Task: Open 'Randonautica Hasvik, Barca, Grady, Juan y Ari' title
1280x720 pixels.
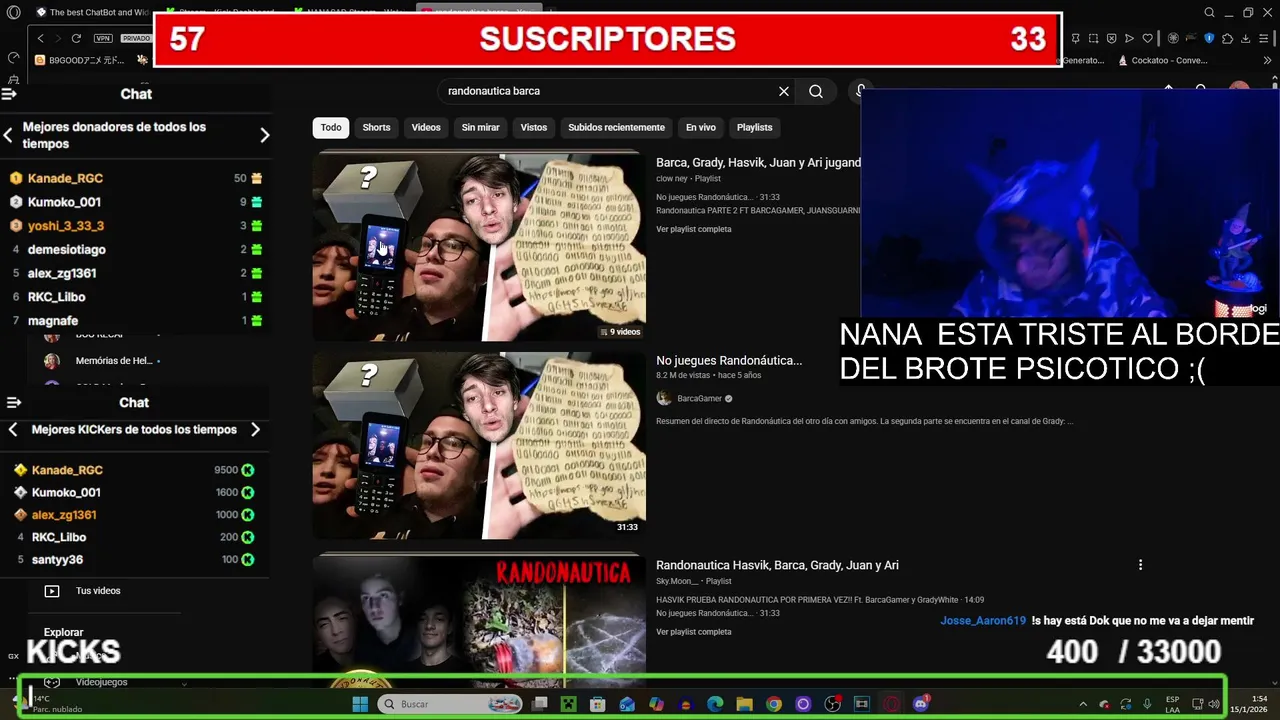Action: [x=777, y=565]
